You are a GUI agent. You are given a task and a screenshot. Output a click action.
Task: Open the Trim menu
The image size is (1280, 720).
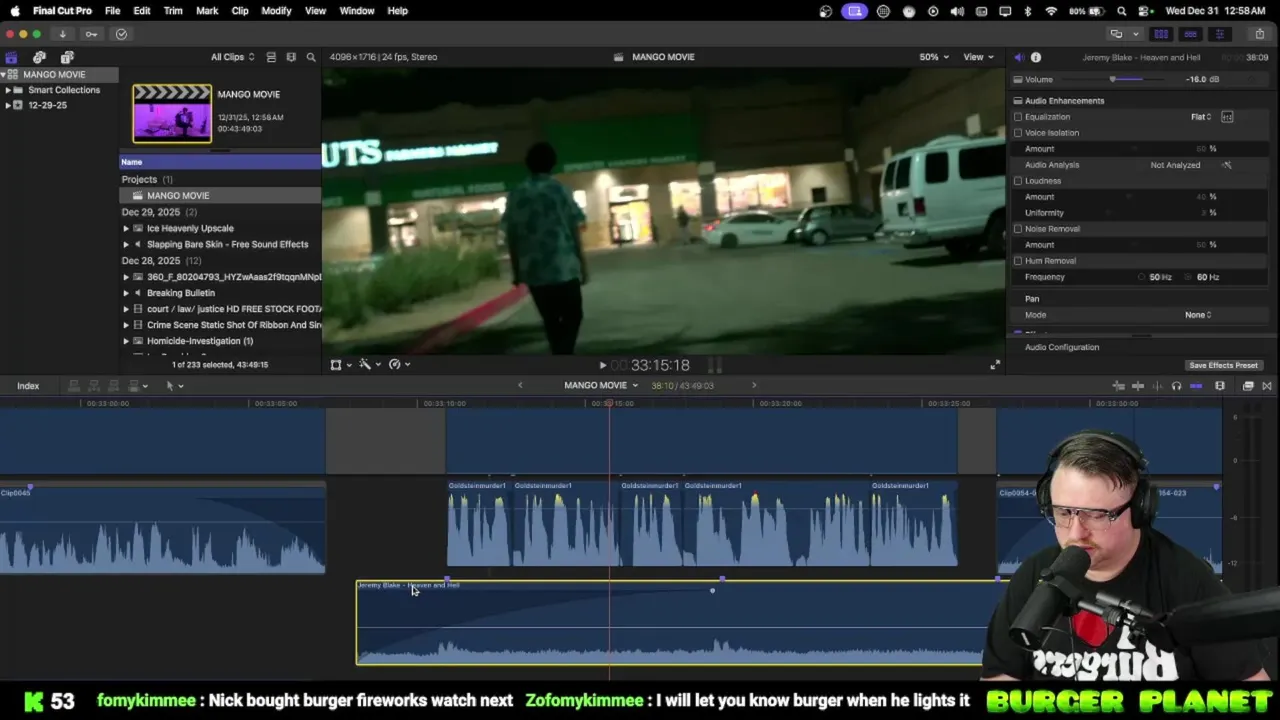coord(173,11)
